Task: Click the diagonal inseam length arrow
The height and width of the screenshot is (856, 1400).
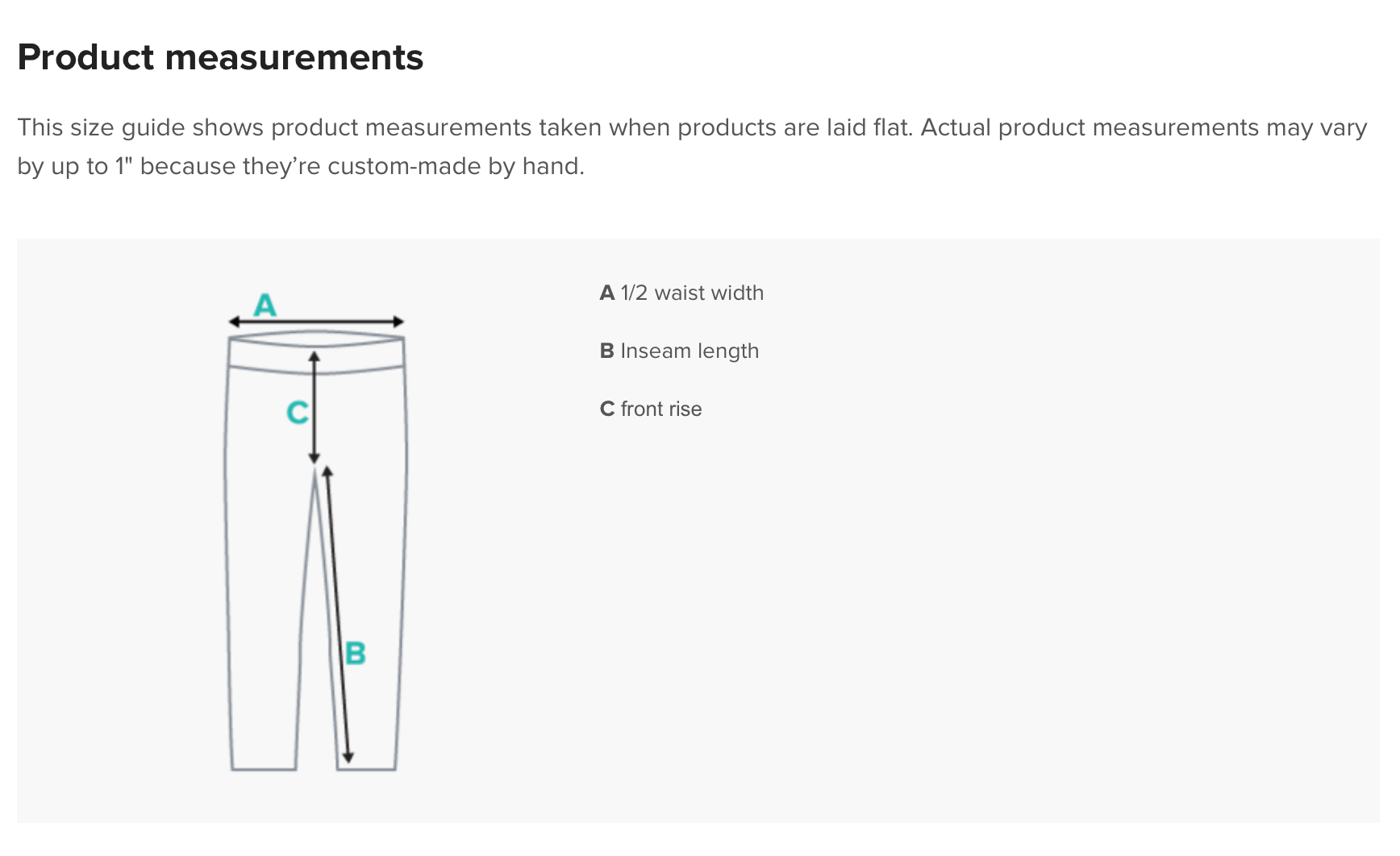Action: pos(337,613)
